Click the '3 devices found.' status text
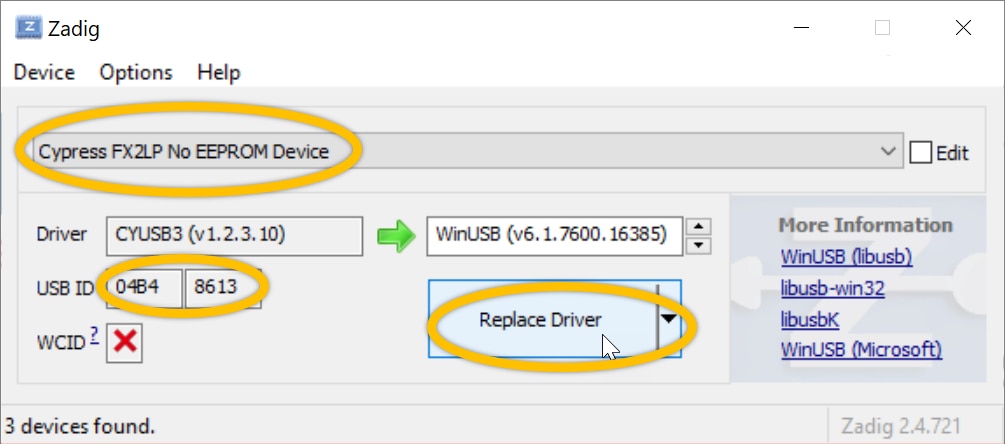This screenshot has height=444, width=1005. 79,425
